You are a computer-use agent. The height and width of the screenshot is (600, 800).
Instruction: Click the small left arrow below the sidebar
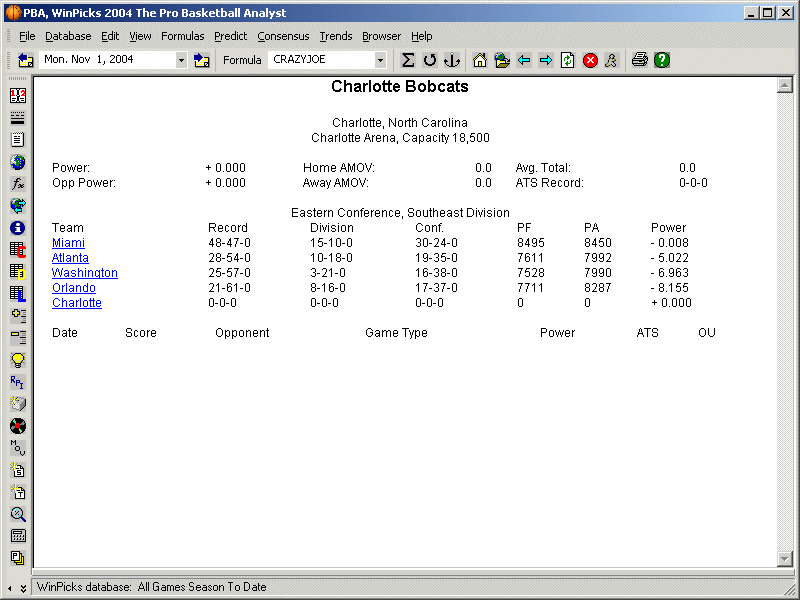10,588
